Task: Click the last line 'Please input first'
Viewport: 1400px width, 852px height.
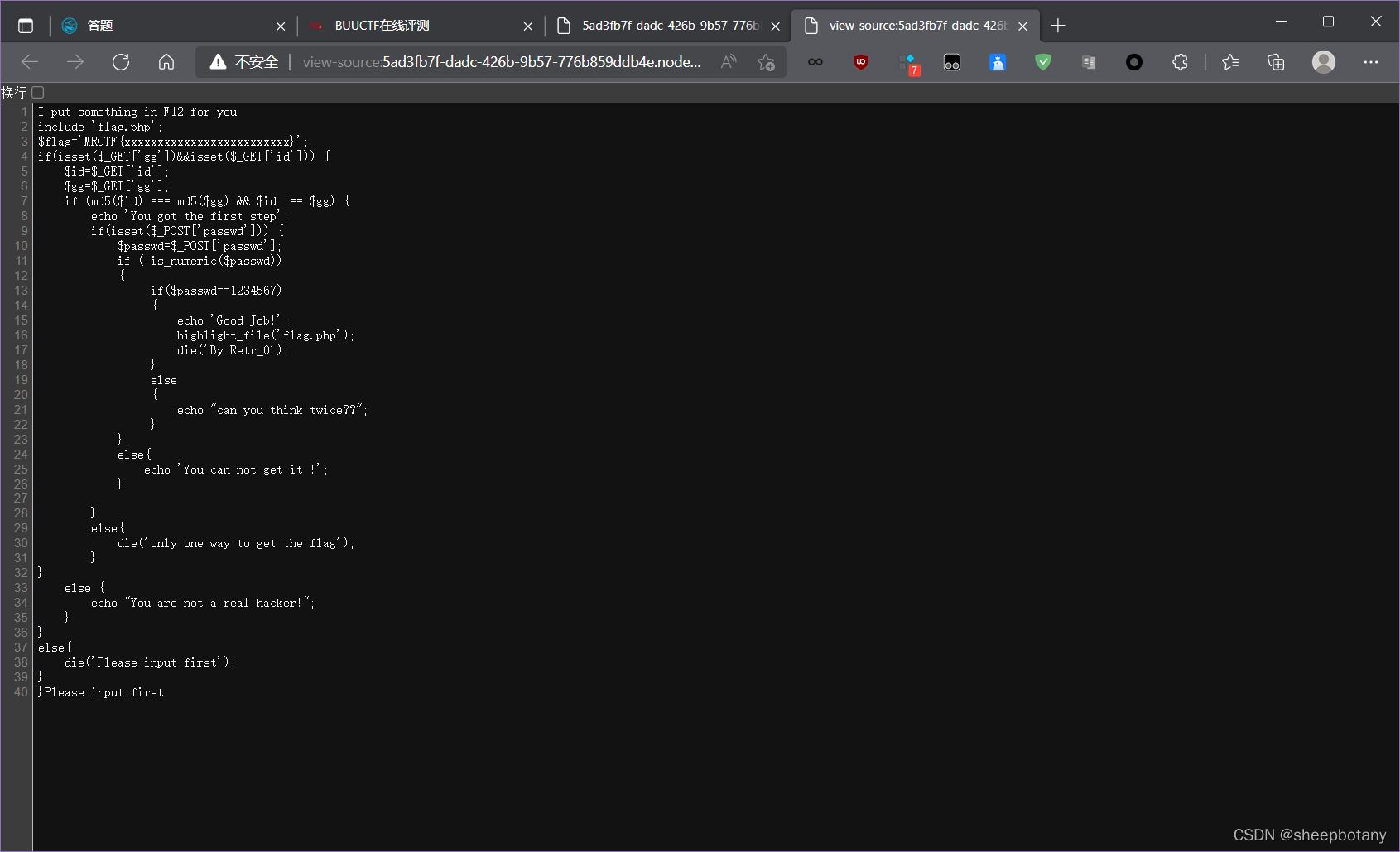Action: pyautogui.click(x=101, y=692)
